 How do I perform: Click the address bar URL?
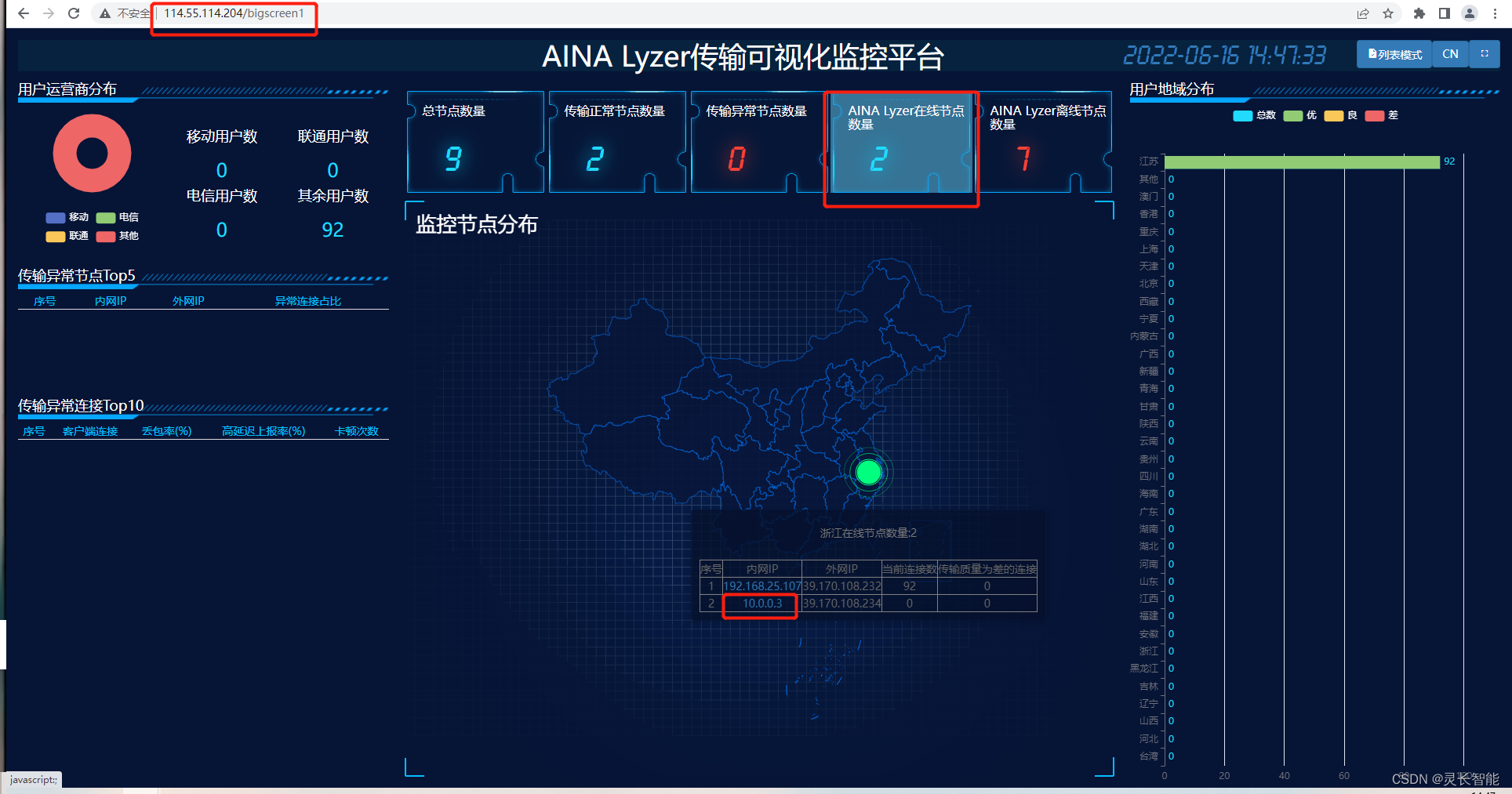point(234,13)
